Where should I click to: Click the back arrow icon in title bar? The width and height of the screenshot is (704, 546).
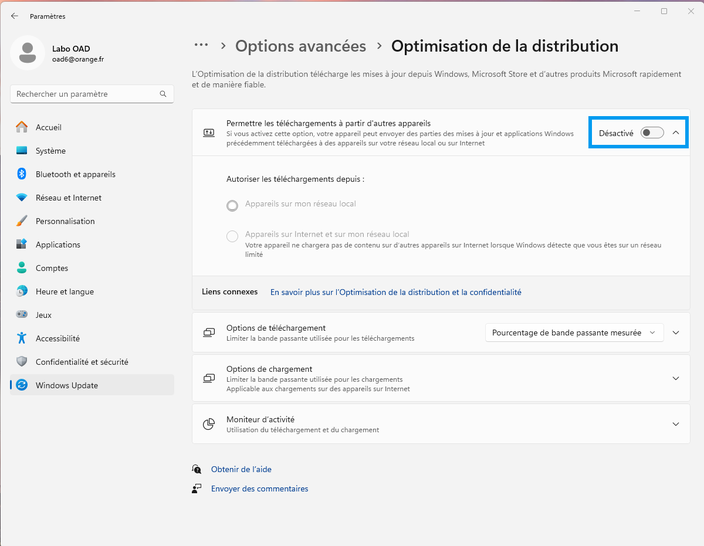click(x=15, y=16)
